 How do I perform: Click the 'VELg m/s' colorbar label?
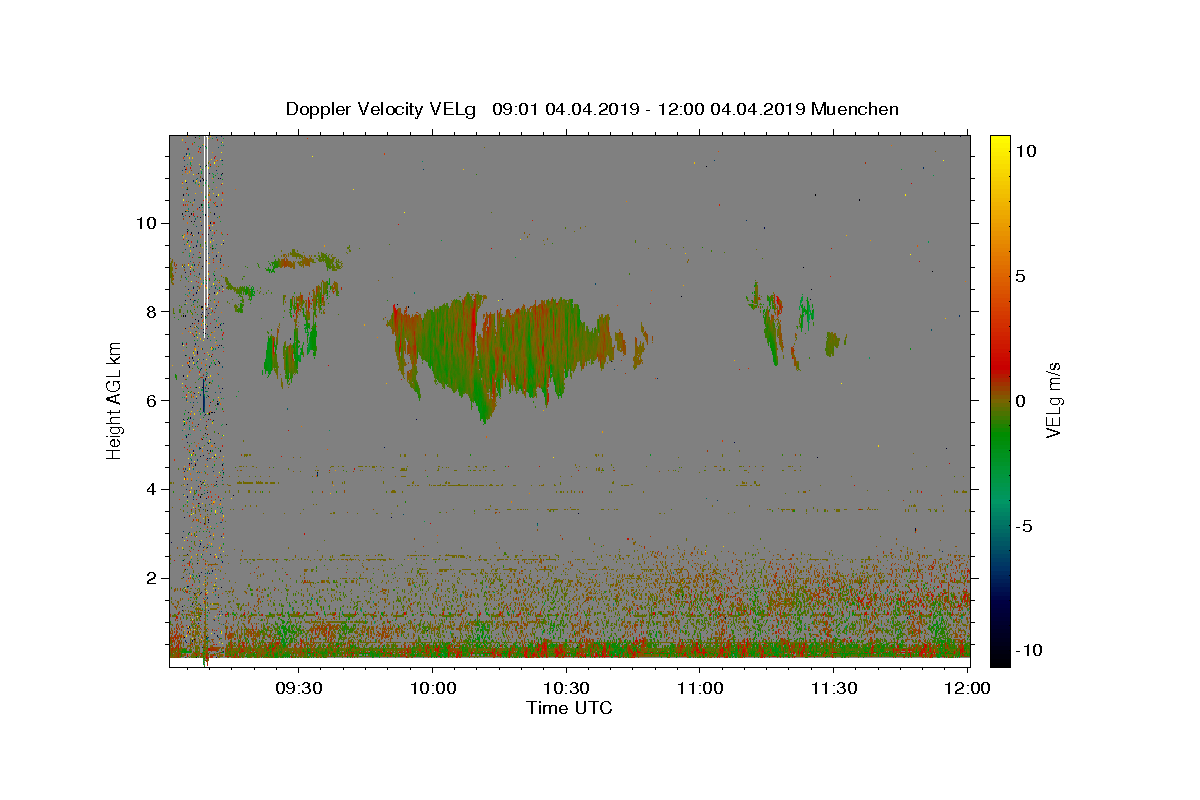click(1053, 399)
